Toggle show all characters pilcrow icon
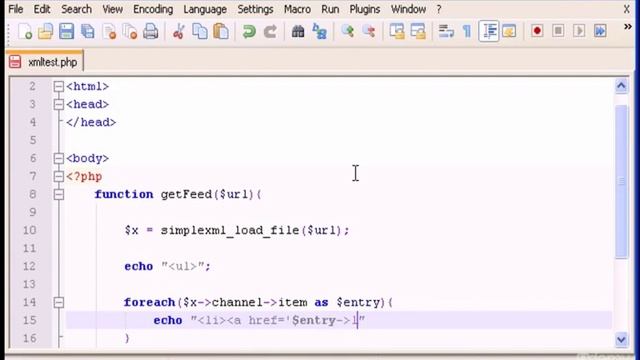 click(x=467, y=31)
